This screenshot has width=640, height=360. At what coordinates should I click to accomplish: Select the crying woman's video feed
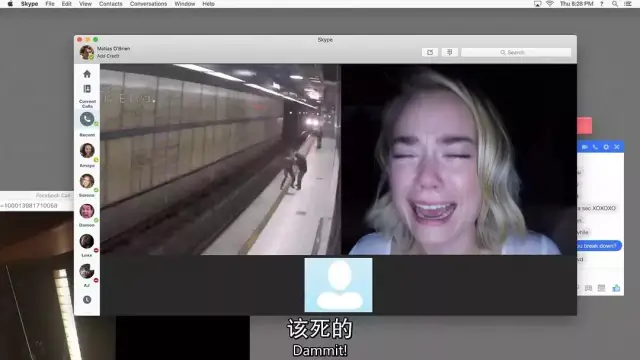pos(459,159)
